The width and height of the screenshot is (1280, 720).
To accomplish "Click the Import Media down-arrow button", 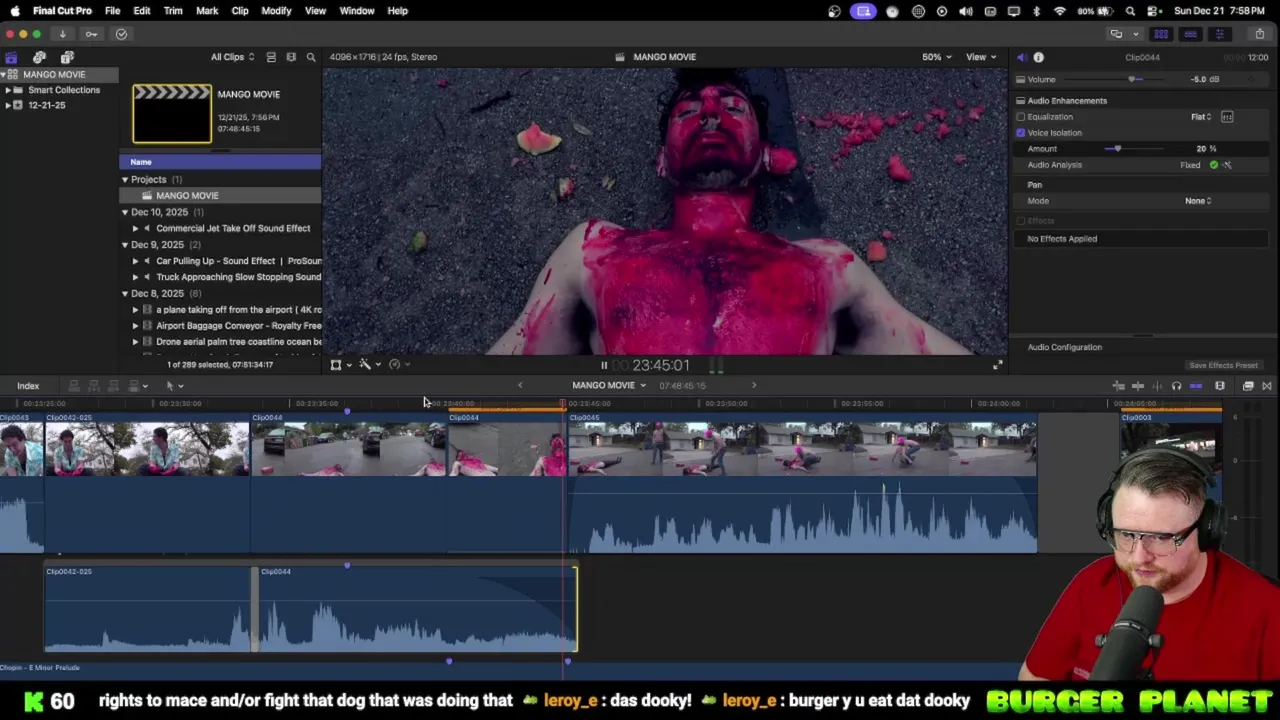I will click(62, 34).
